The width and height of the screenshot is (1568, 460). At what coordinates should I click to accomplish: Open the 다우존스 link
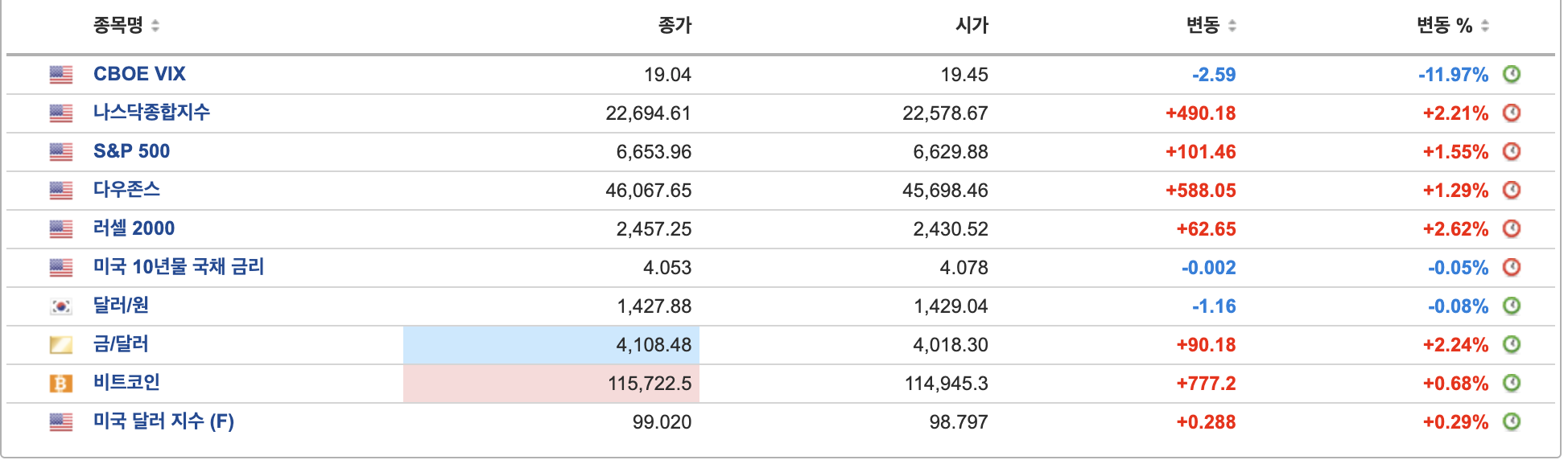coord(126,190)
